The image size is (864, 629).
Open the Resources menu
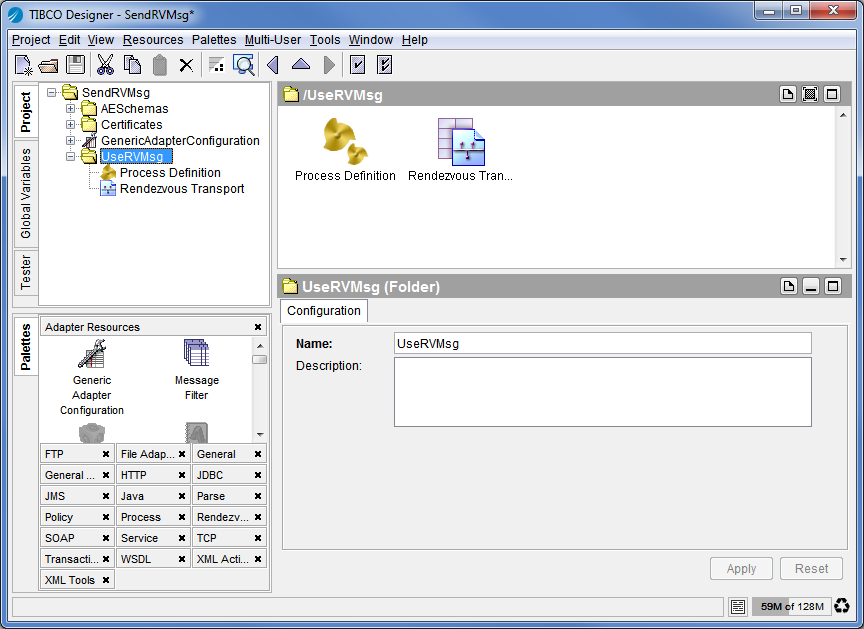tap(153, 40)
